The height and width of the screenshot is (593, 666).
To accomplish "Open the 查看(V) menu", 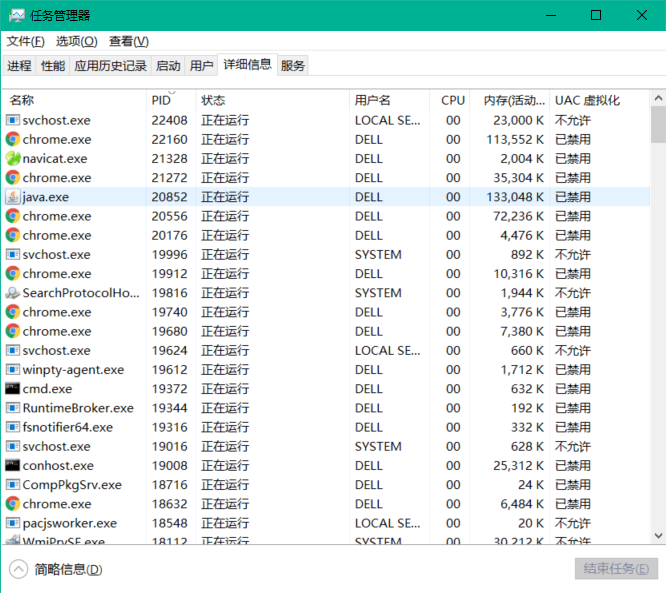I will (129, 41).
